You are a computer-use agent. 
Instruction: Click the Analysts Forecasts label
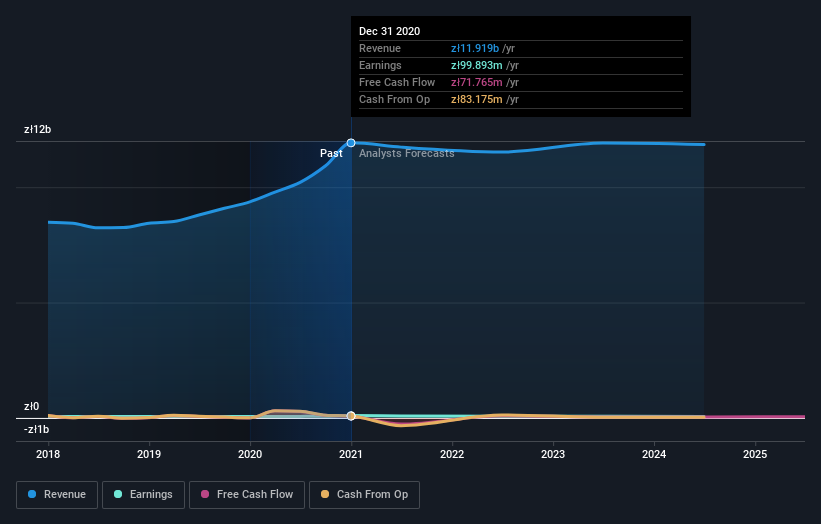[407, 153]
